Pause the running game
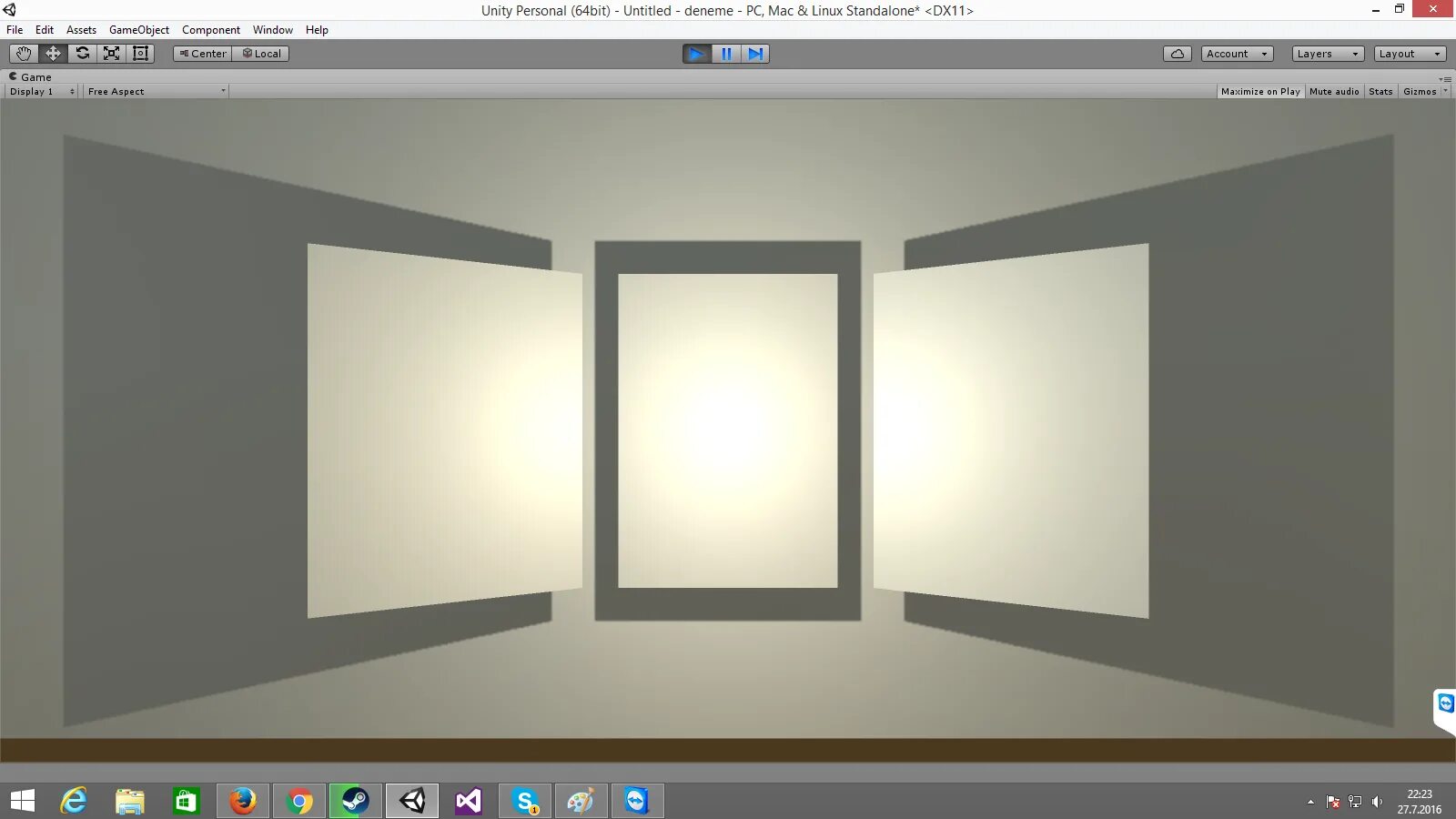1456x819 pixels. coord(726,54)
